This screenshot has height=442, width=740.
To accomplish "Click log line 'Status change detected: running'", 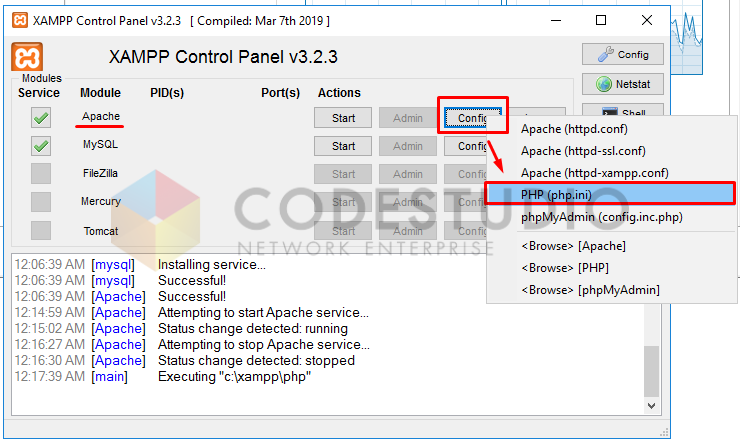I will [253, 329].
